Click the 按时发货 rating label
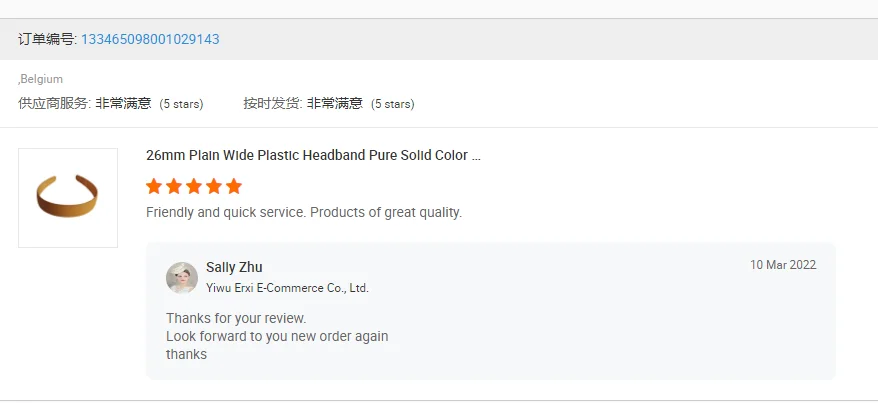878x403 pixels. (x=272, y=103)
